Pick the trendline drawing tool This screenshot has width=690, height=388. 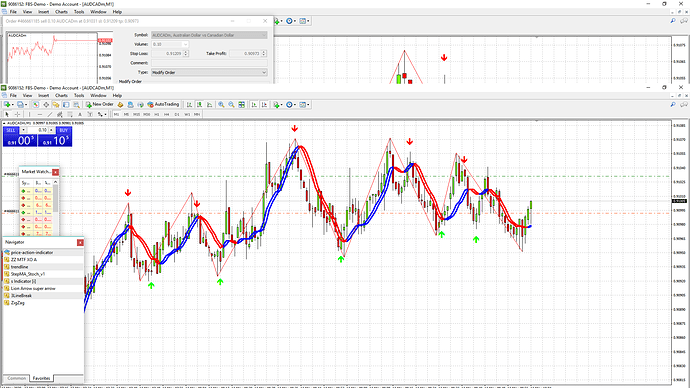pos(50,114)
